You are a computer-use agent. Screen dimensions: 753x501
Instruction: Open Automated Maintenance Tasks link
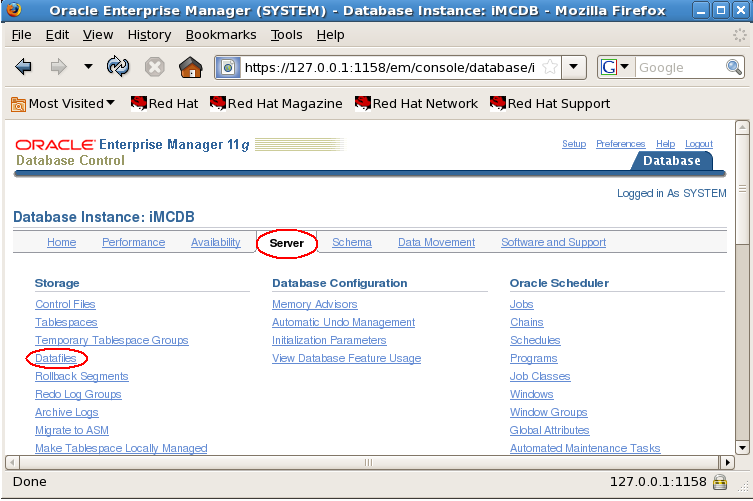coord(585,448)
